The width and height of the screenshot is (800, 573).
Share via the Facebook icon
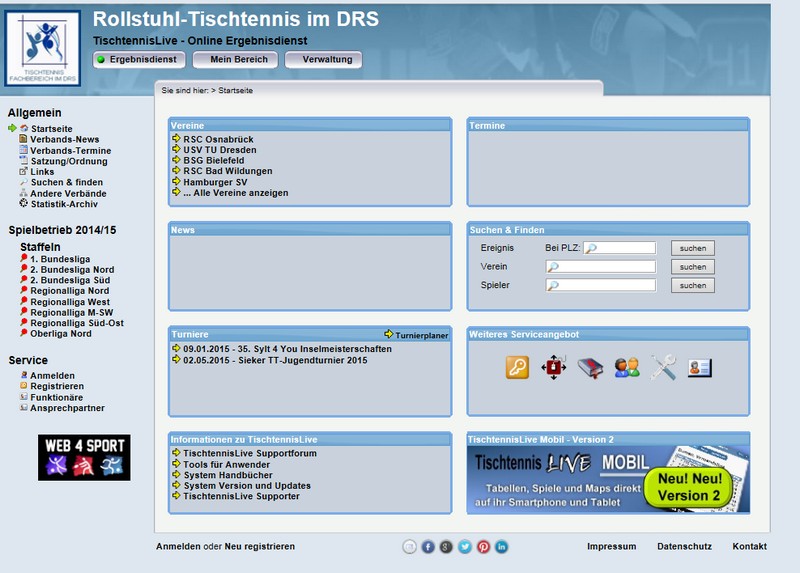click(x=428, y=547)
